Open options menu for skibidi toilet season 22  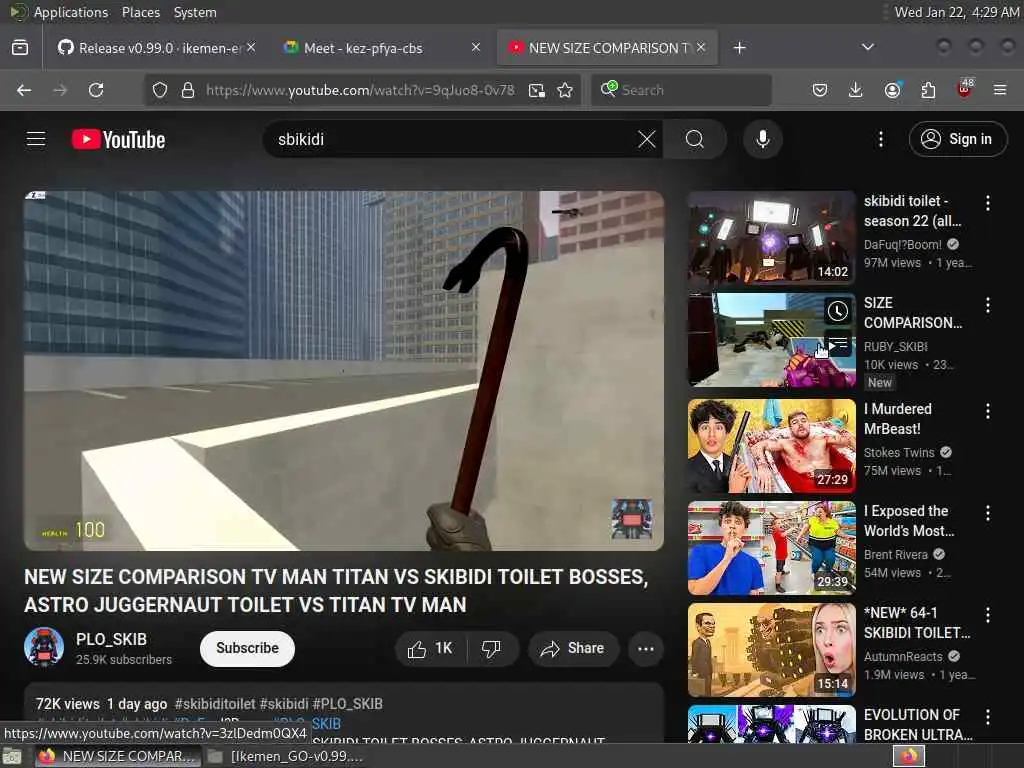point(988,203)
